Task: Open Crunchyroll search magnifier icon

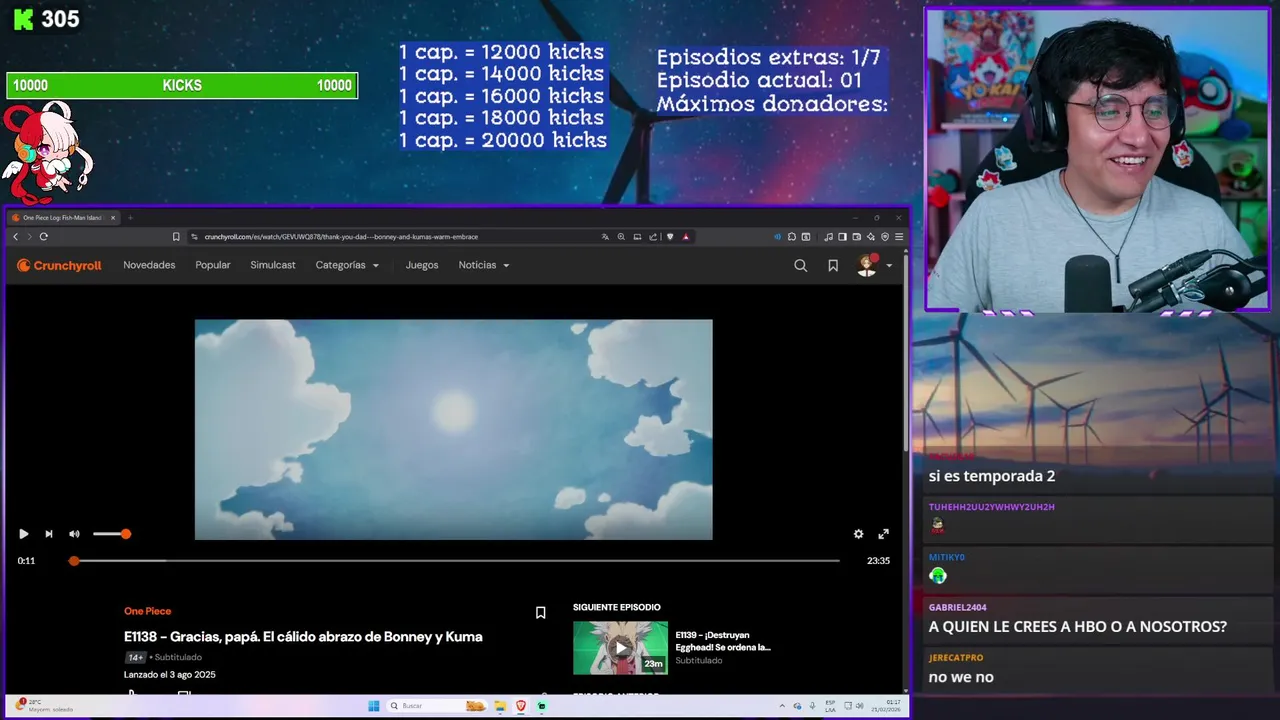Action: pyautogui.click(x=800, y=265)
